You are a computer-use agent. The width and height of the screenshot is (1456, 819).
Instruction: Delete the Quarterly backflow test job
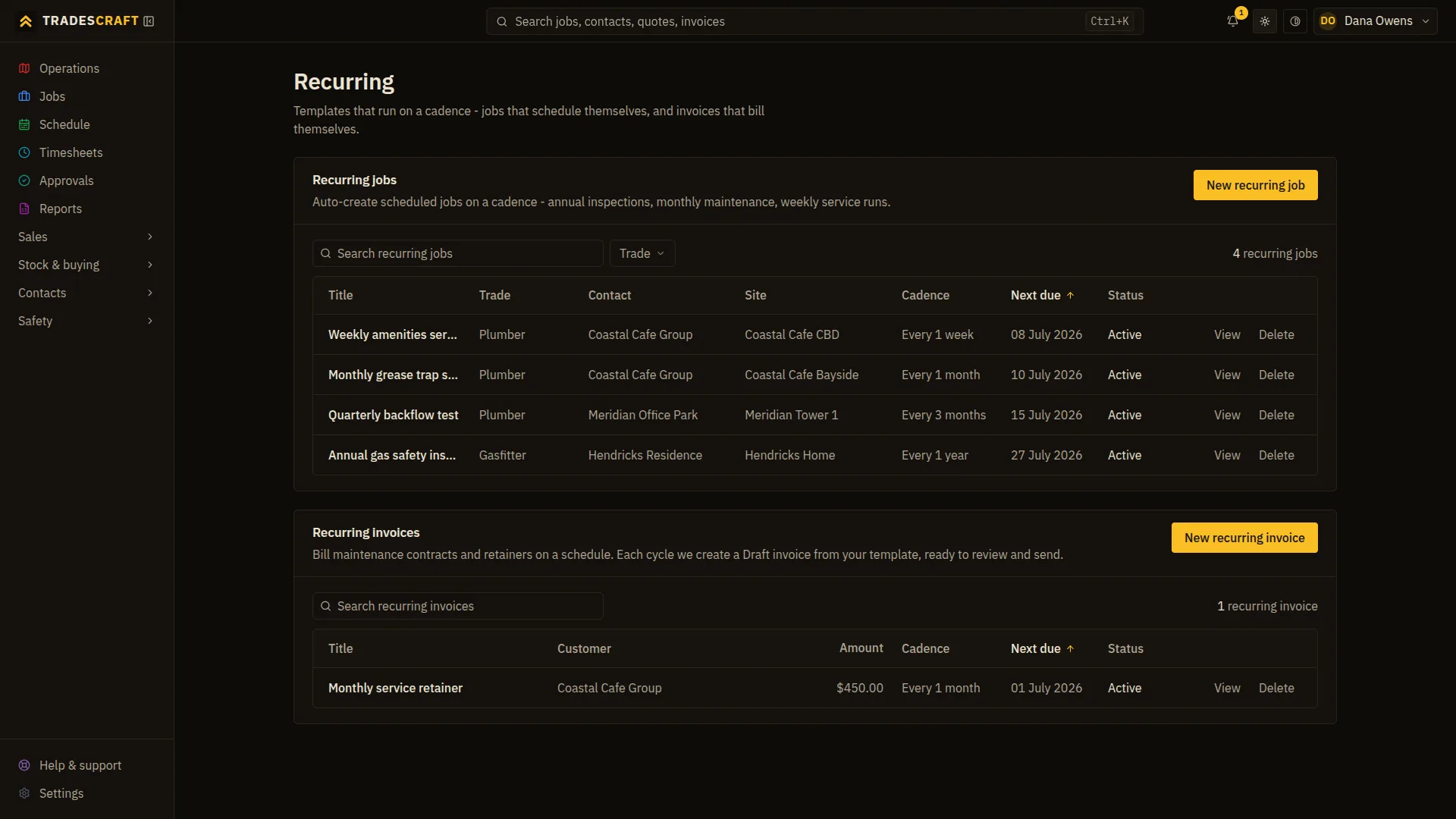1276,415
